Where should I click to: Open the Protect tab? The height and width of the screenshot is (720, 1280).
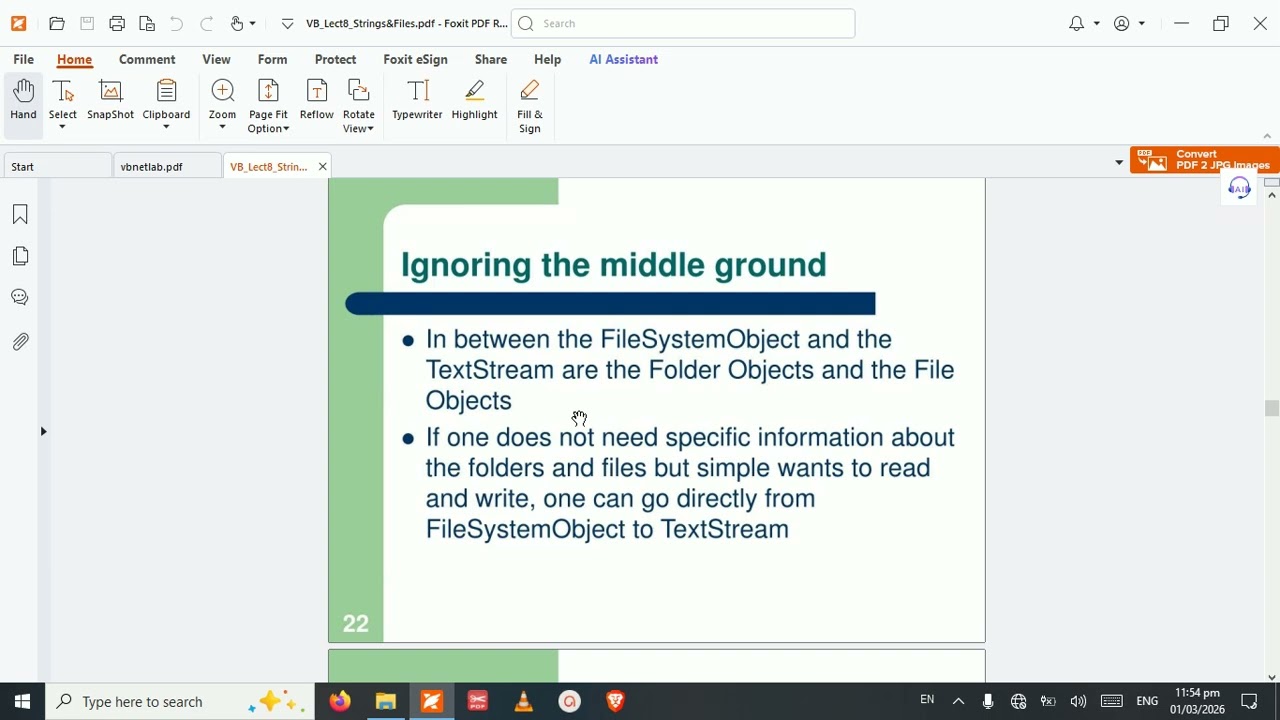(335, 59)
